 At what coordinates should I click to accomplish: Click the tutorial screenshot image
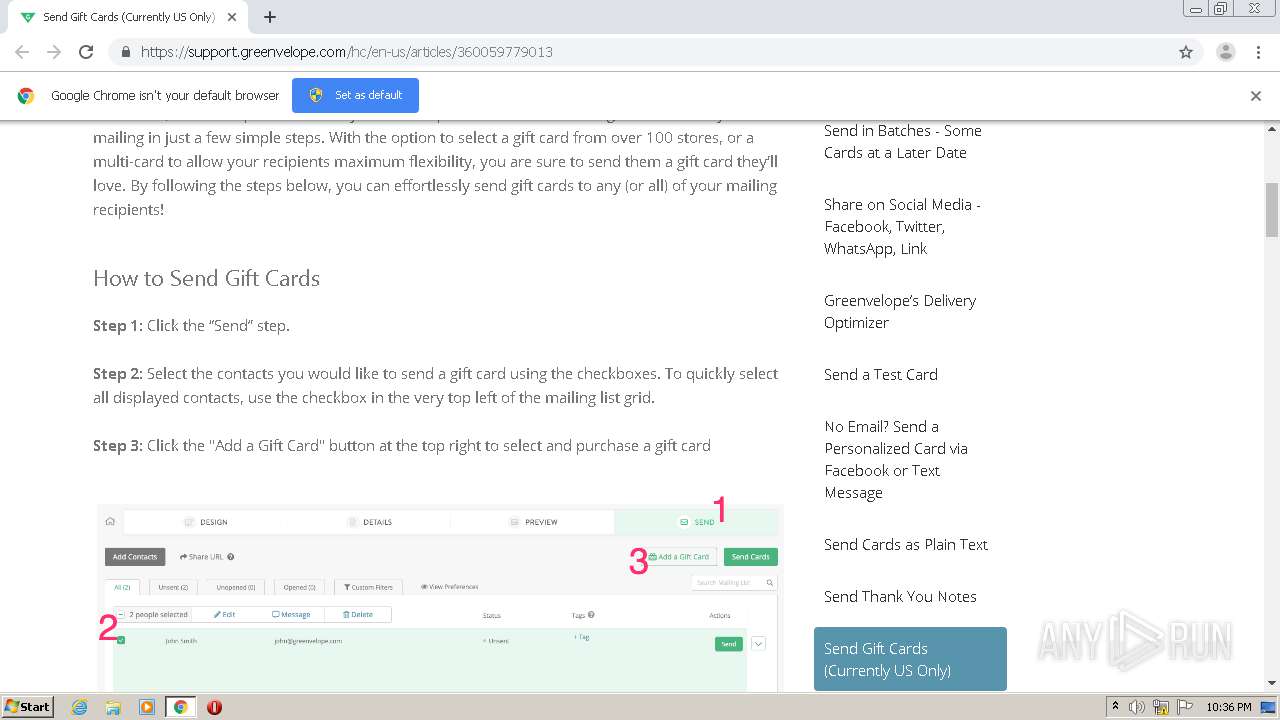[438, 596]
